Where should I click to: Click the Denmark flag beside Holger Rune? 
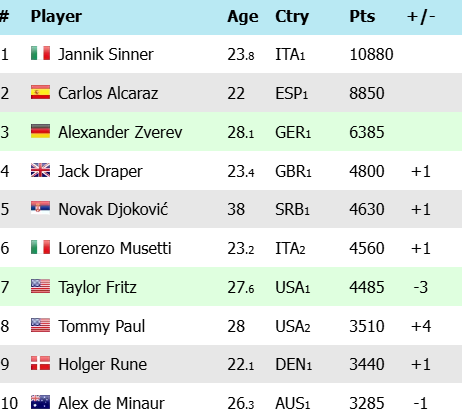tap(40, 363)
